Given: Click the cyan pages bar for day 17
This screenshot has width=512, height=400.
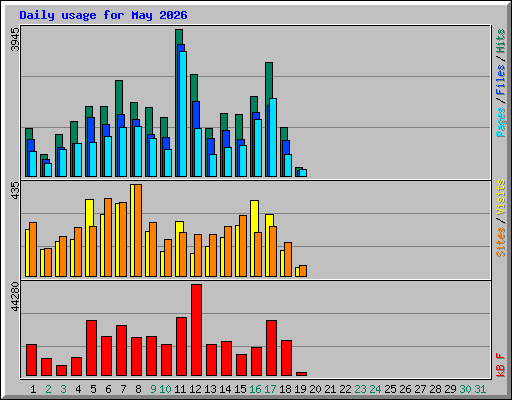Looking at the screenshot, I should 273,137.
